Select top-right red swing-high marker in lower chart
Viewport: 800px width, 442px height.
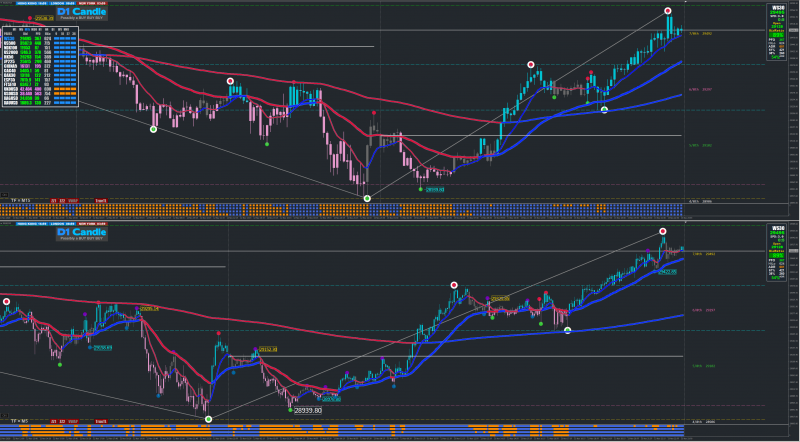point(663,231)
